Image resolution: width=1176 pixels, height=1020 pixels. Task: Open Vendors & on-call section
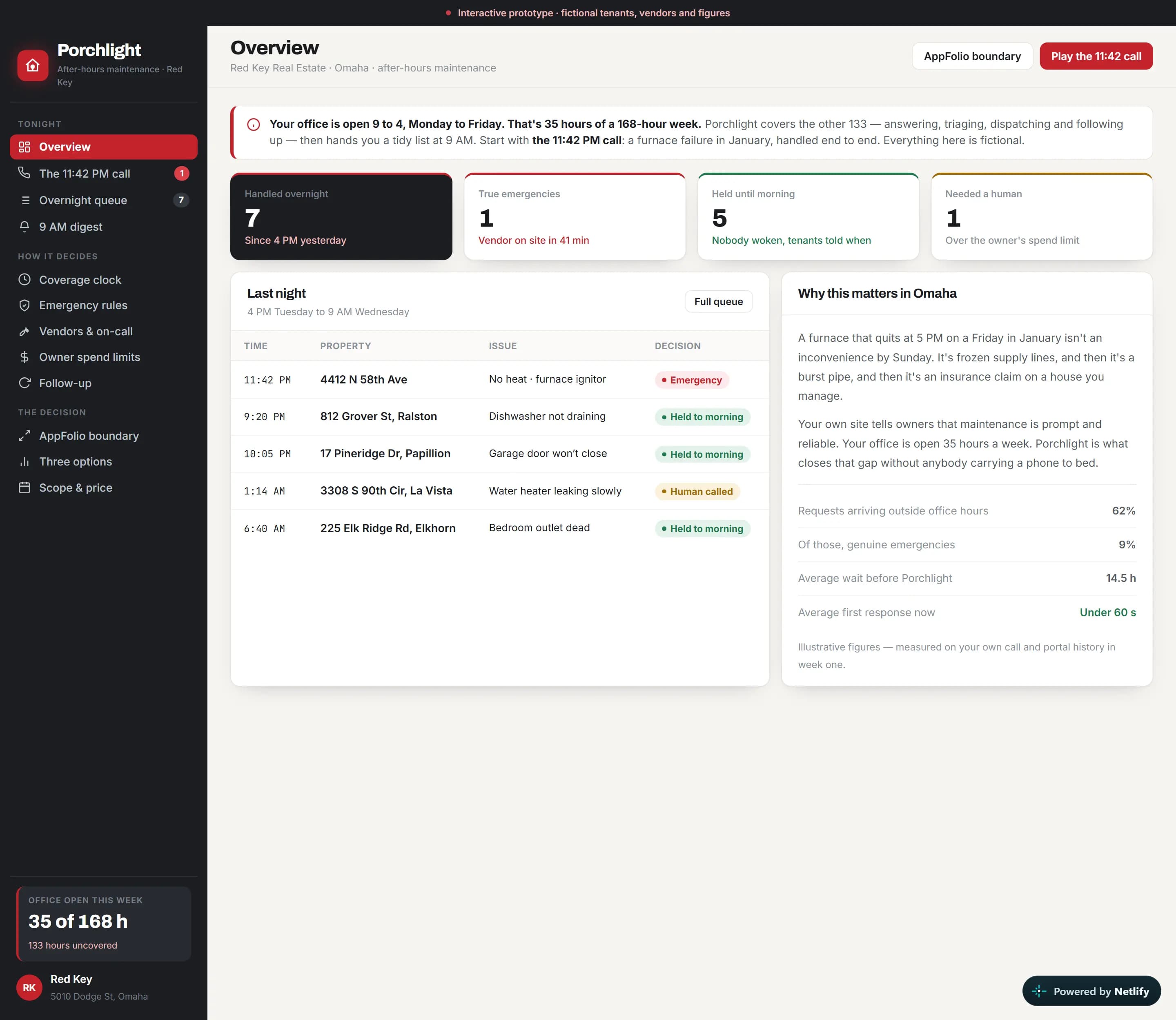104,331
